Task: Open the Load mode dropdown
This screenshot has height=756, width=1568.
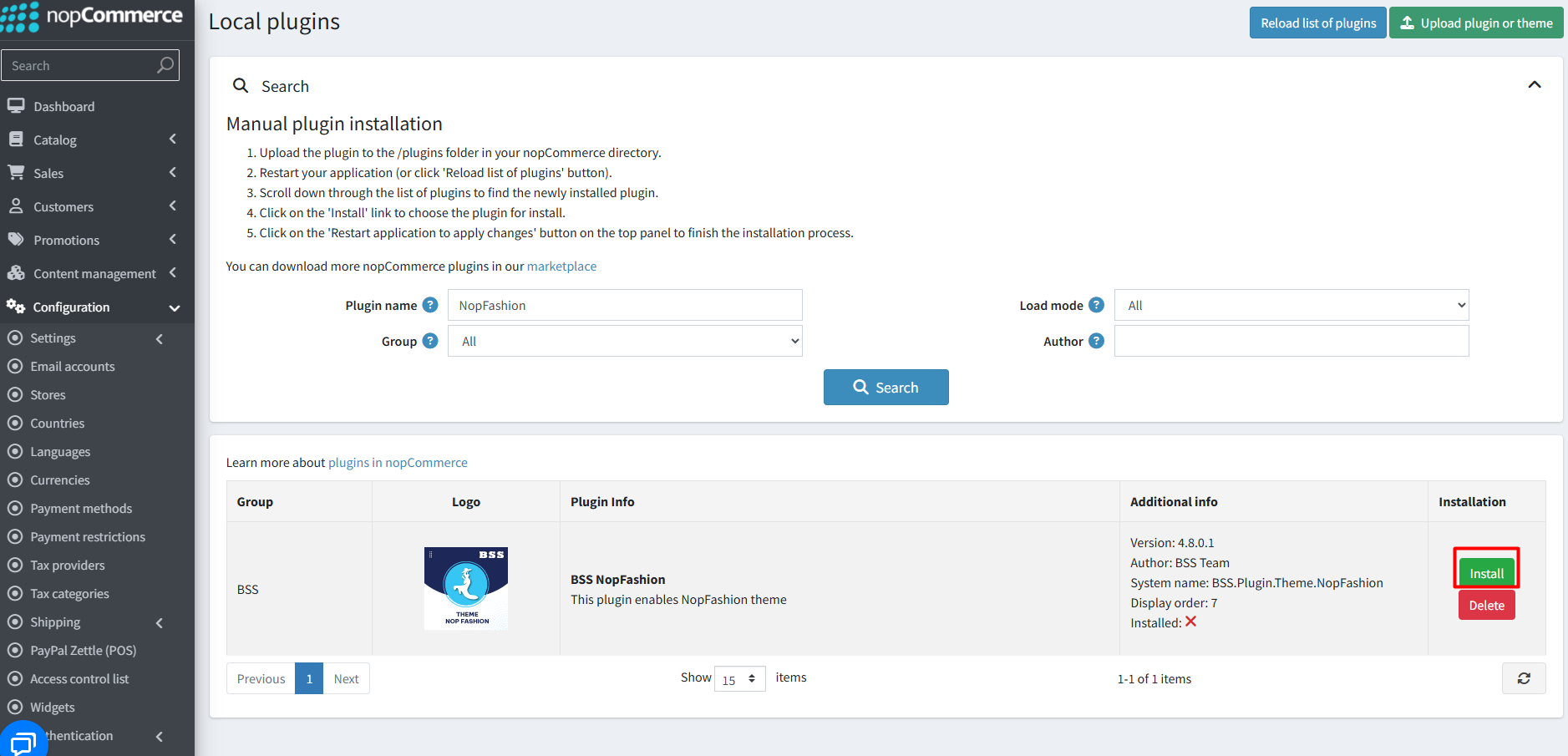Action: [1291, 305]
